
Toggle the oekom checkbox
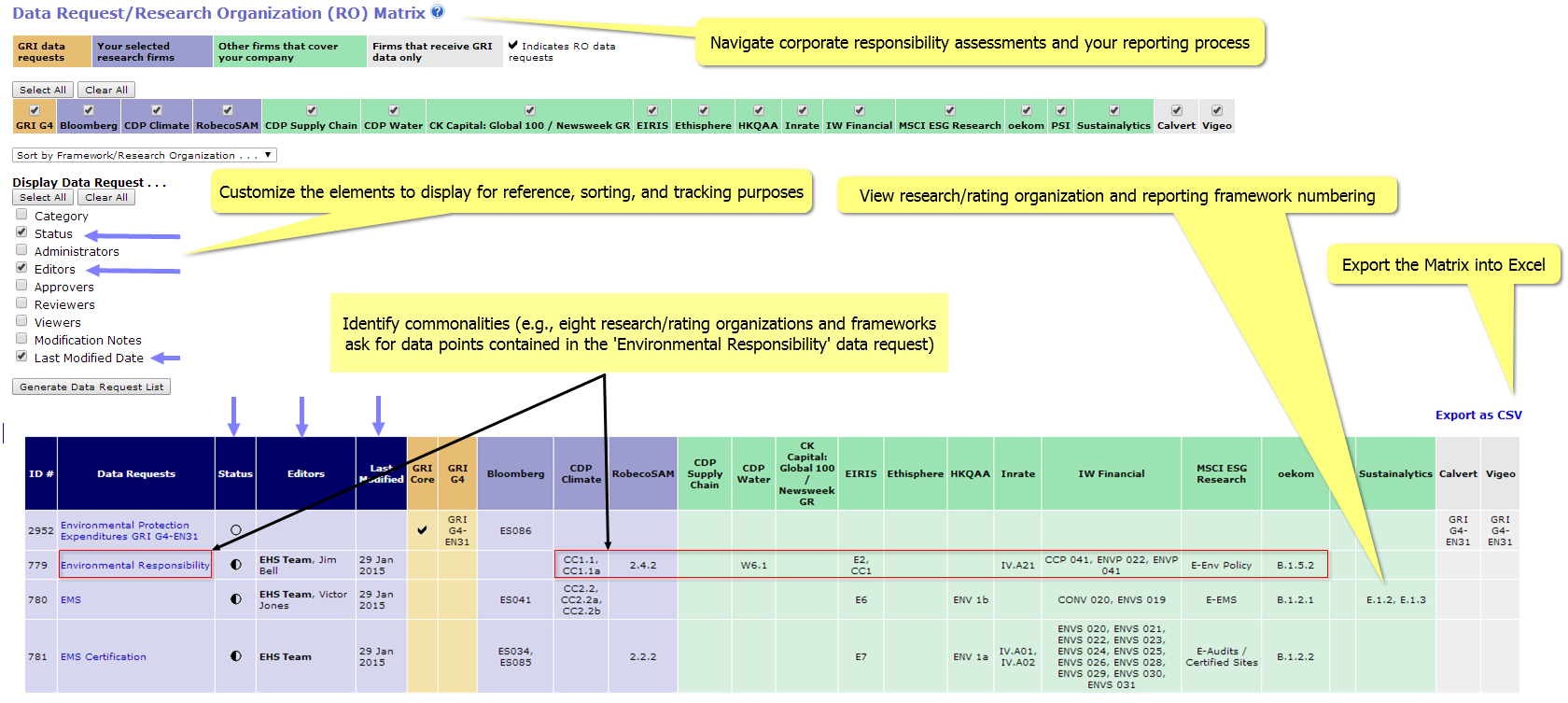[1027, 110]
